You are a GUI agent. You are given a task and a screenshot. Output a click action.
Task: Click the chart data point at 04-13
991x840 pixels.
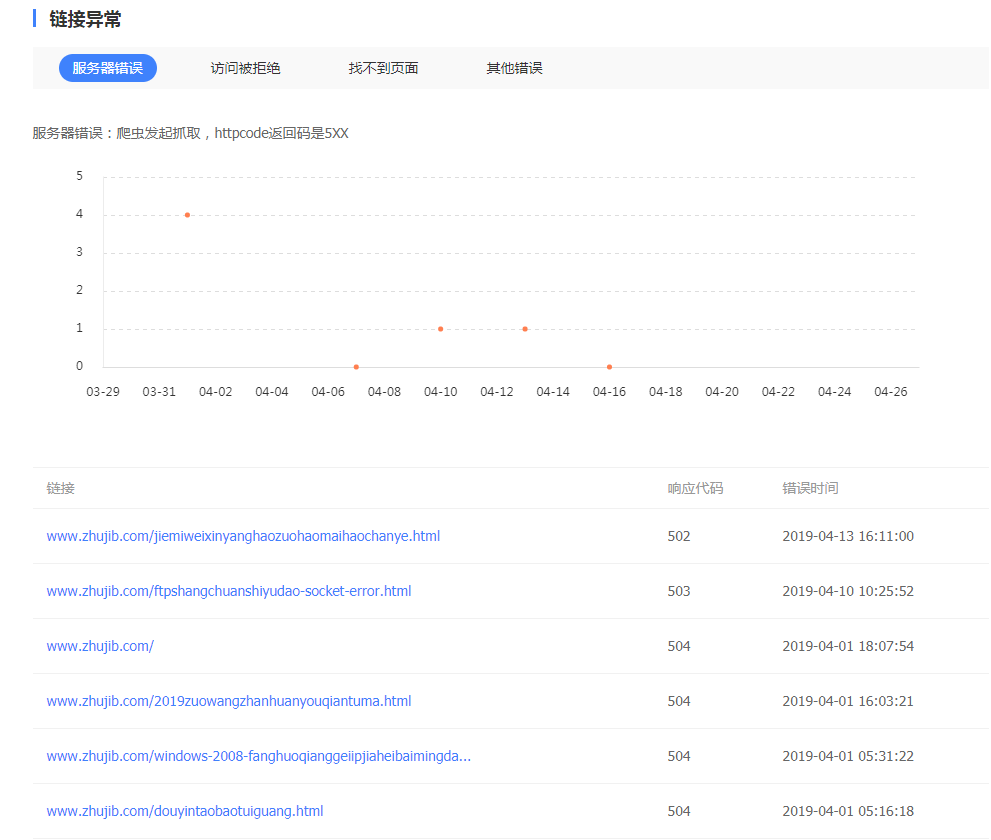[525, 329]
